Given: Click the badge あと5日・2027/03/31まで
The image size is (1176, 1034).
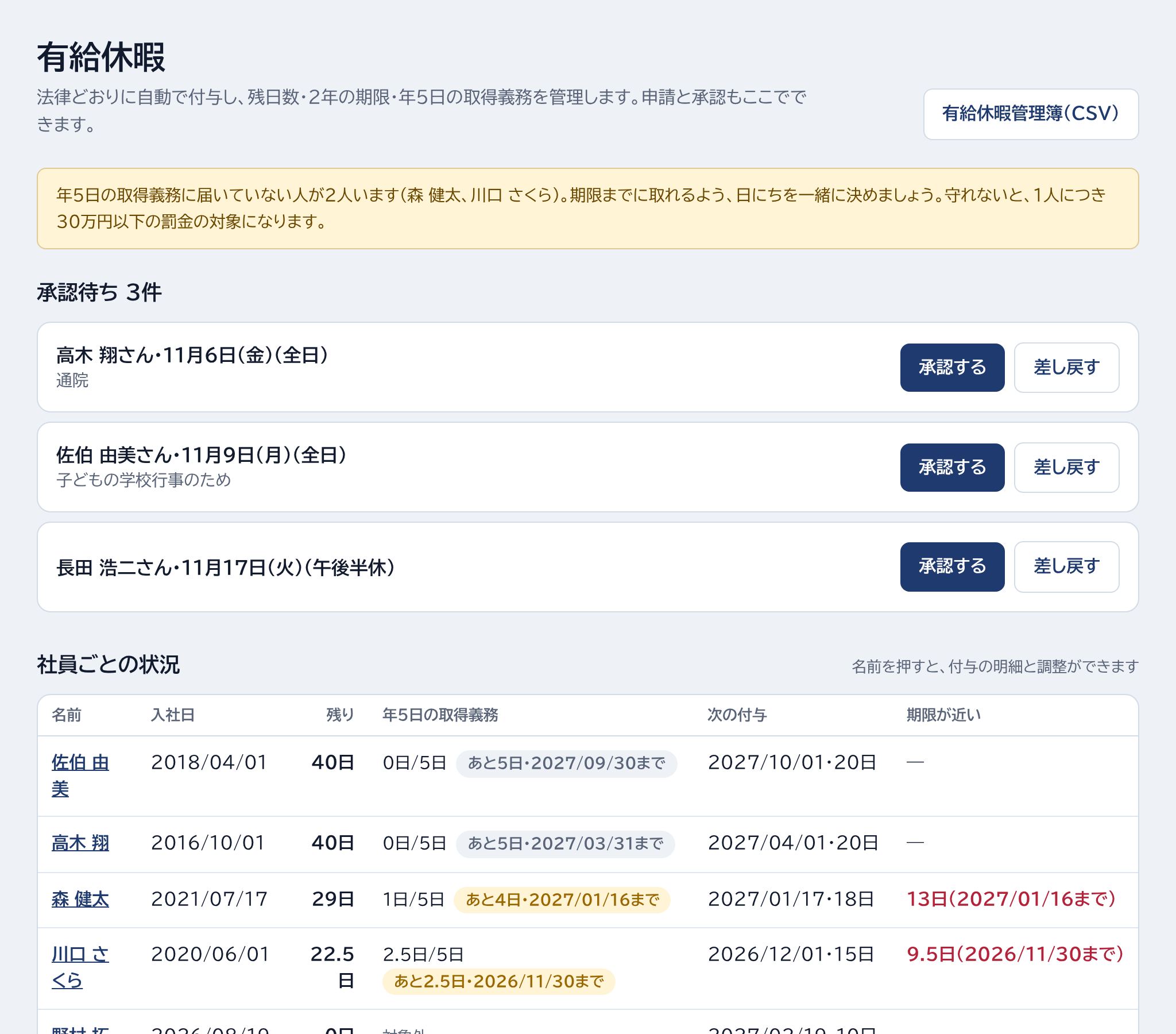Looking at the screenshot, I should 565,844.
